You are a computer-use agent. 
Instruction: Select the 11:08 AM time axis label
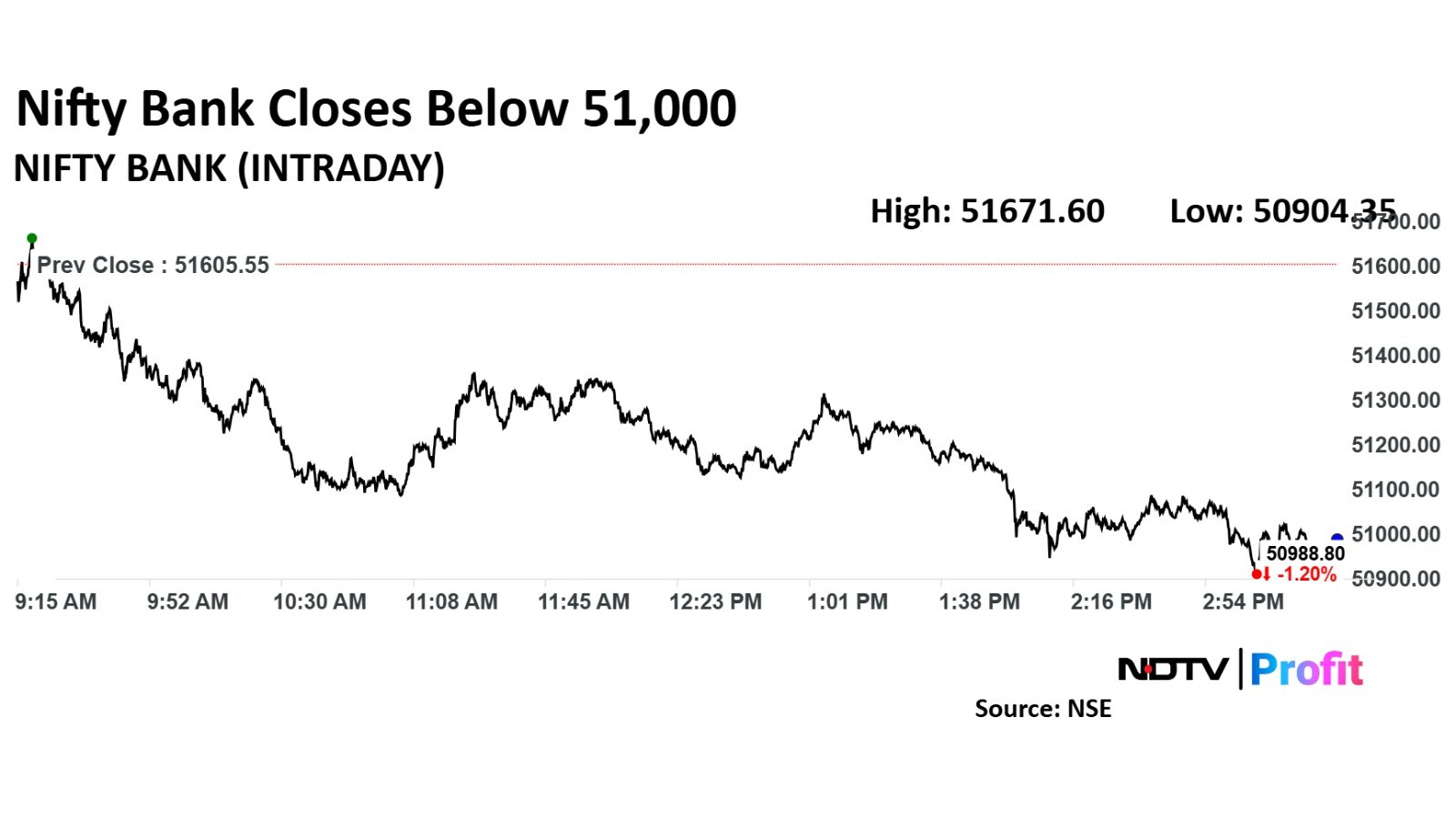tap(451, 602)
